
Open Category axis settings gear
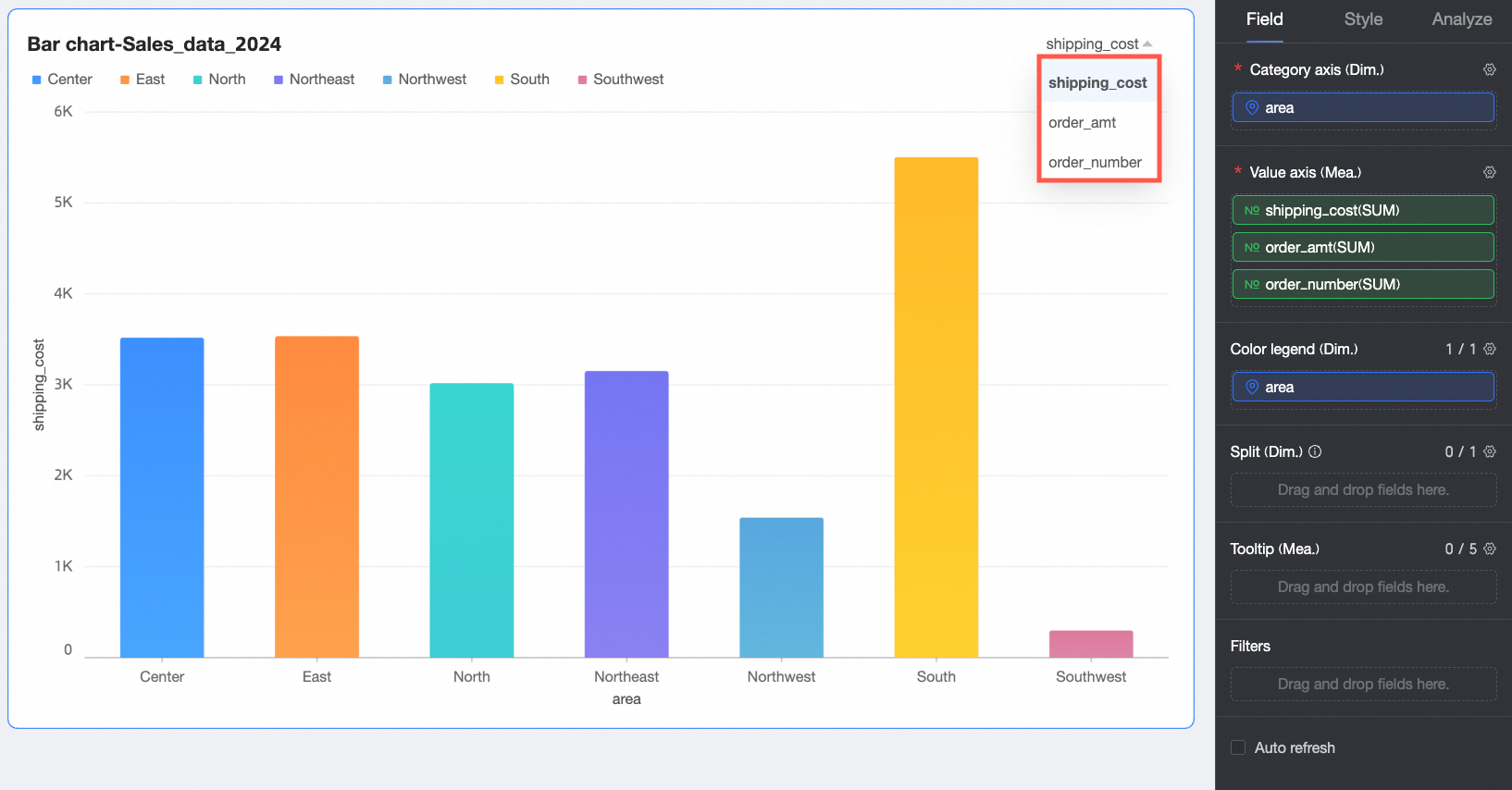[x=1489, y=69]
